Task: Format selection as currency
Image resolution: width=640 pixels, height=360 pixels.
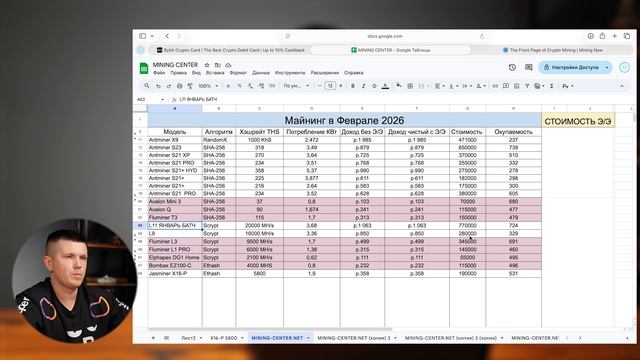Action: [x=229, y=86]
